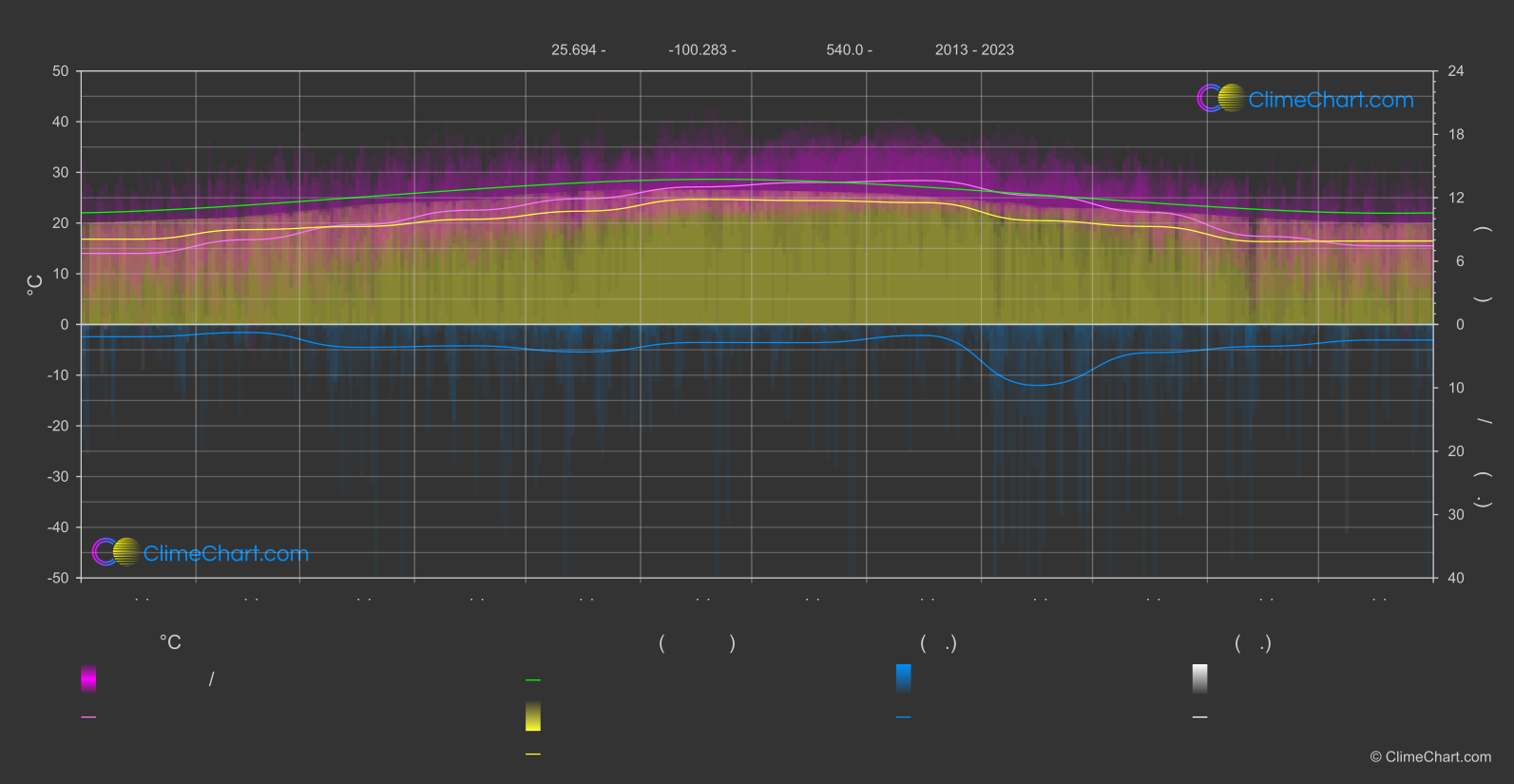1514x784 pixels.
Task: Click the thin yellow line legend marker
Action: click(x=533, y=755)
